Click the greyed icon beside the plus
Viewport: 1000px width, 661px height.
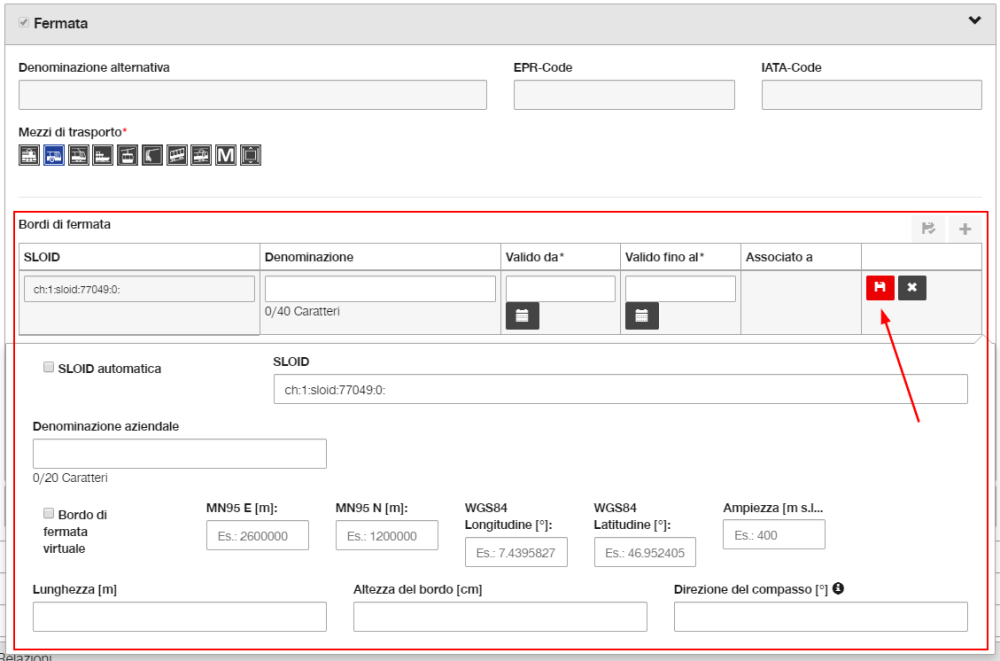coord(929,228)
